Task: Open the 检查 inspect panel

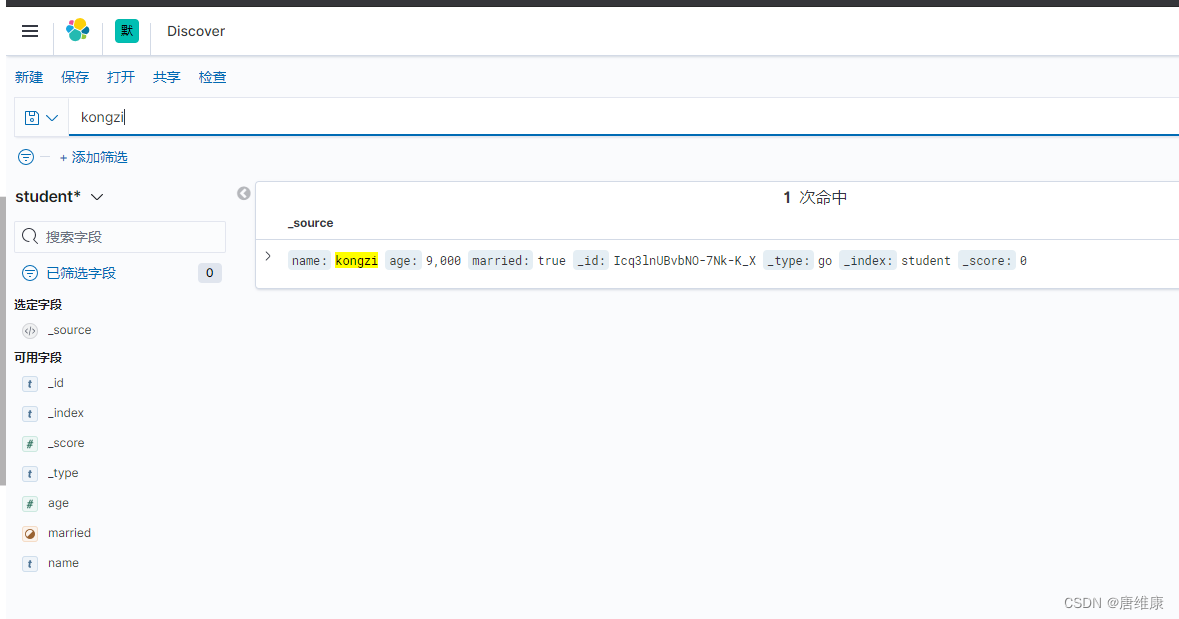Action: 213,77
